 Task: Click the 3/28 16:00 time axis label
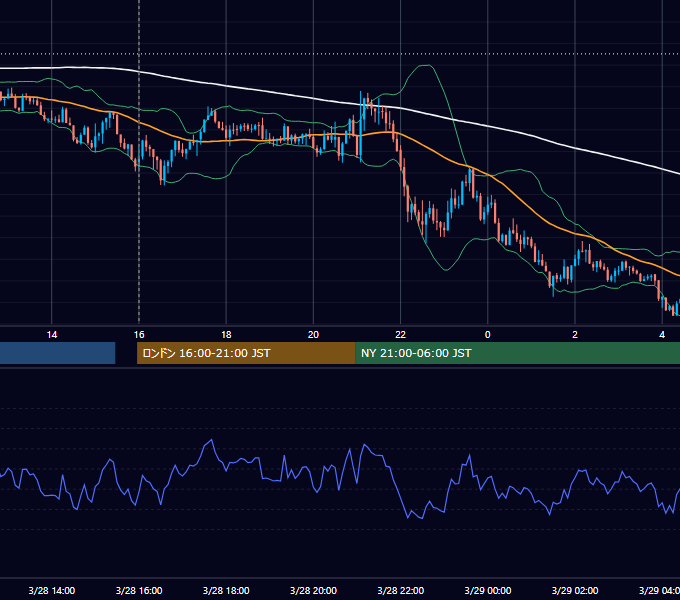[139, 590]
